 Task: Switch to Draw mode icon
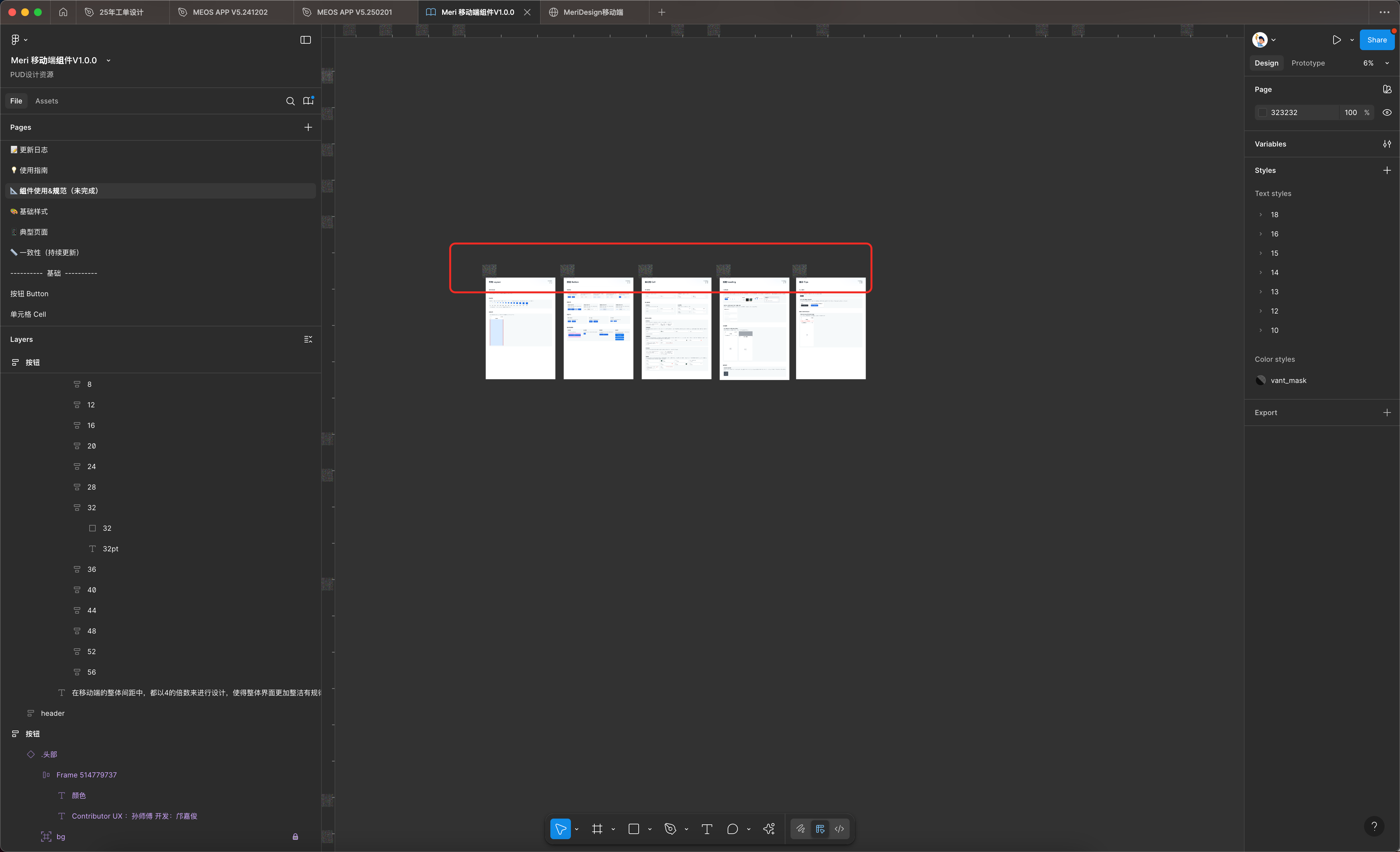(801, 829)
